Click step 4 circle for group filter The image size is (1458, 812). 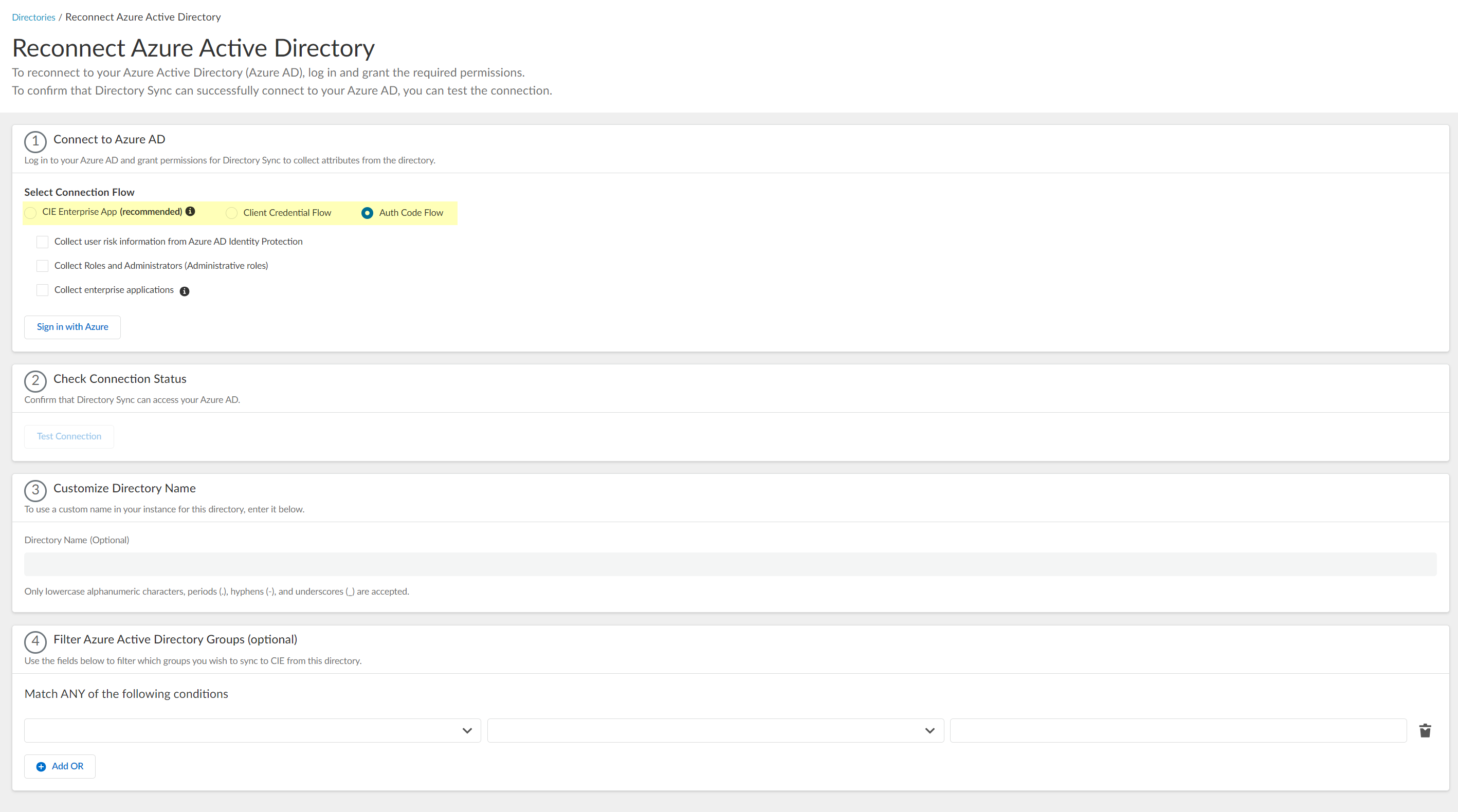pyautogui.click(x=35, y=642)
